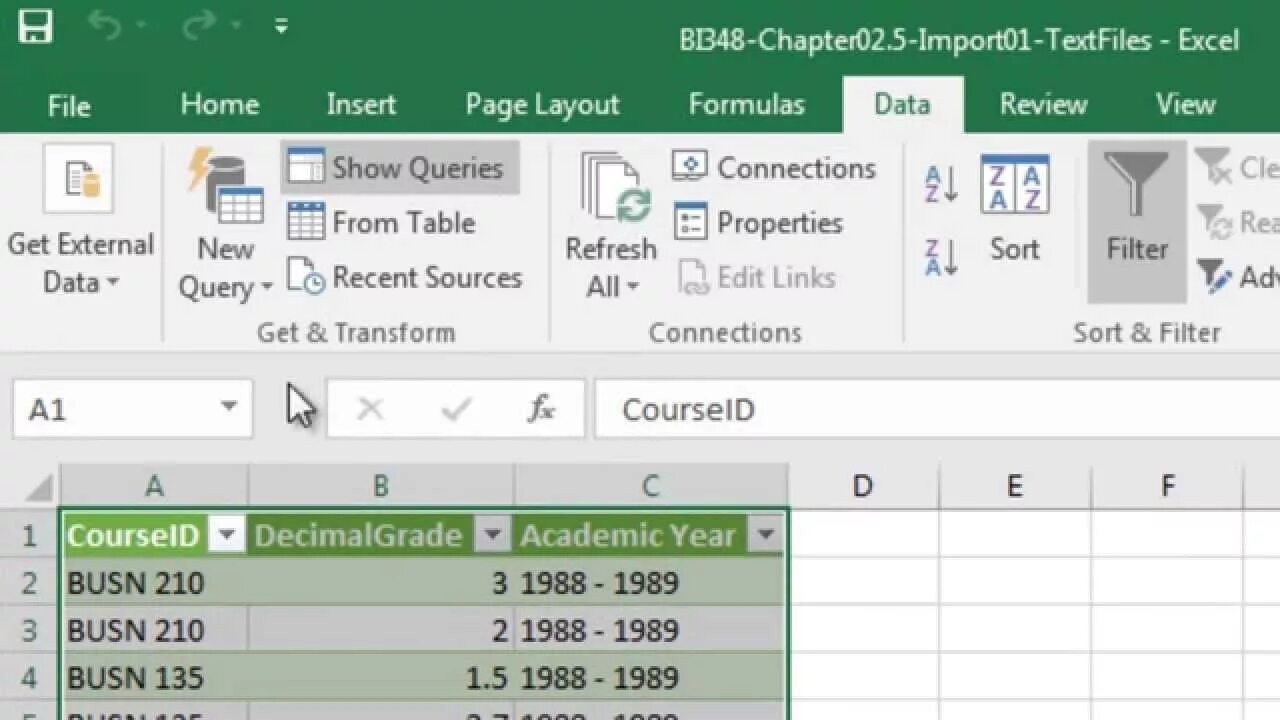Click cell A2 containing BUSN 210
Viewport: 1280px width, 720px height.
click(155, 583)
